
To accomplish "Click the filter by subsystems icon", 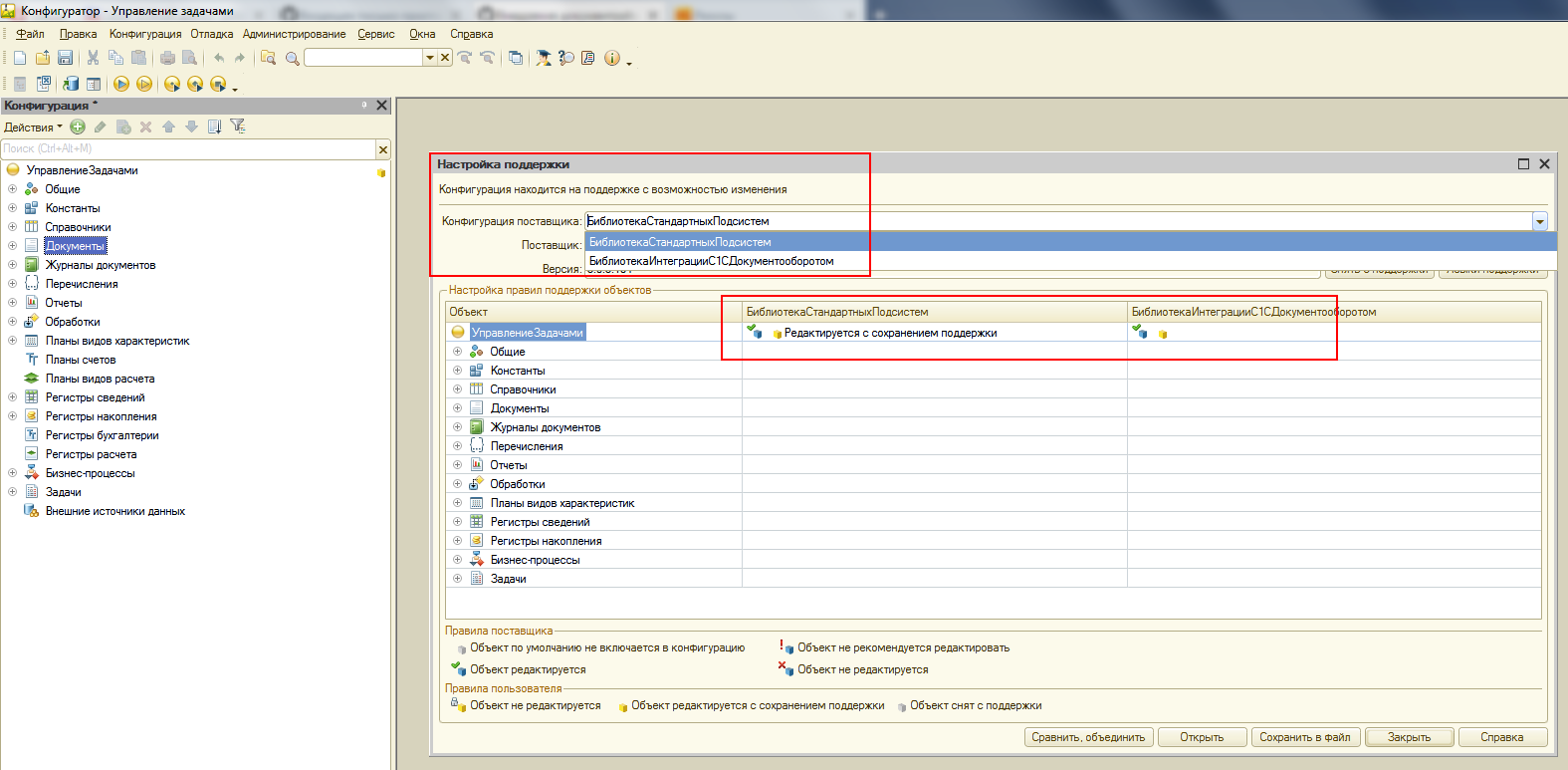I will pyautogui.click(x=237, y=127).
